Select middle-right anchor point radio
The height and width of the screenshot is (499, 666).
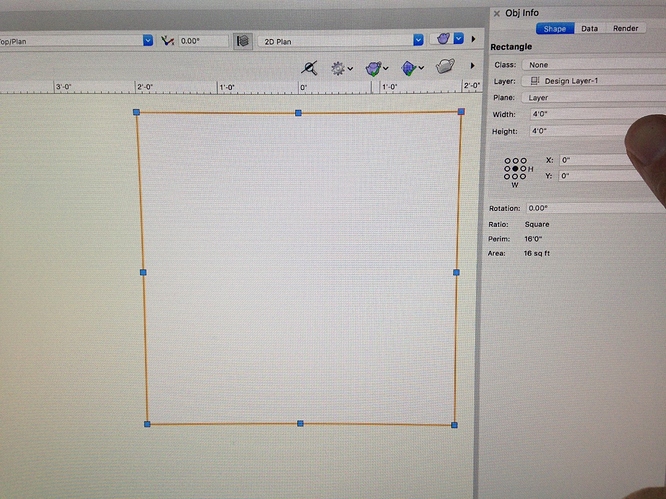(523, 169)
